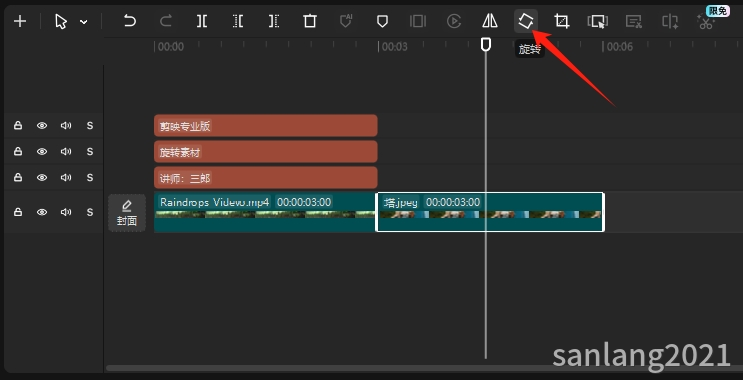Open the crop tool

coord(562,21)
